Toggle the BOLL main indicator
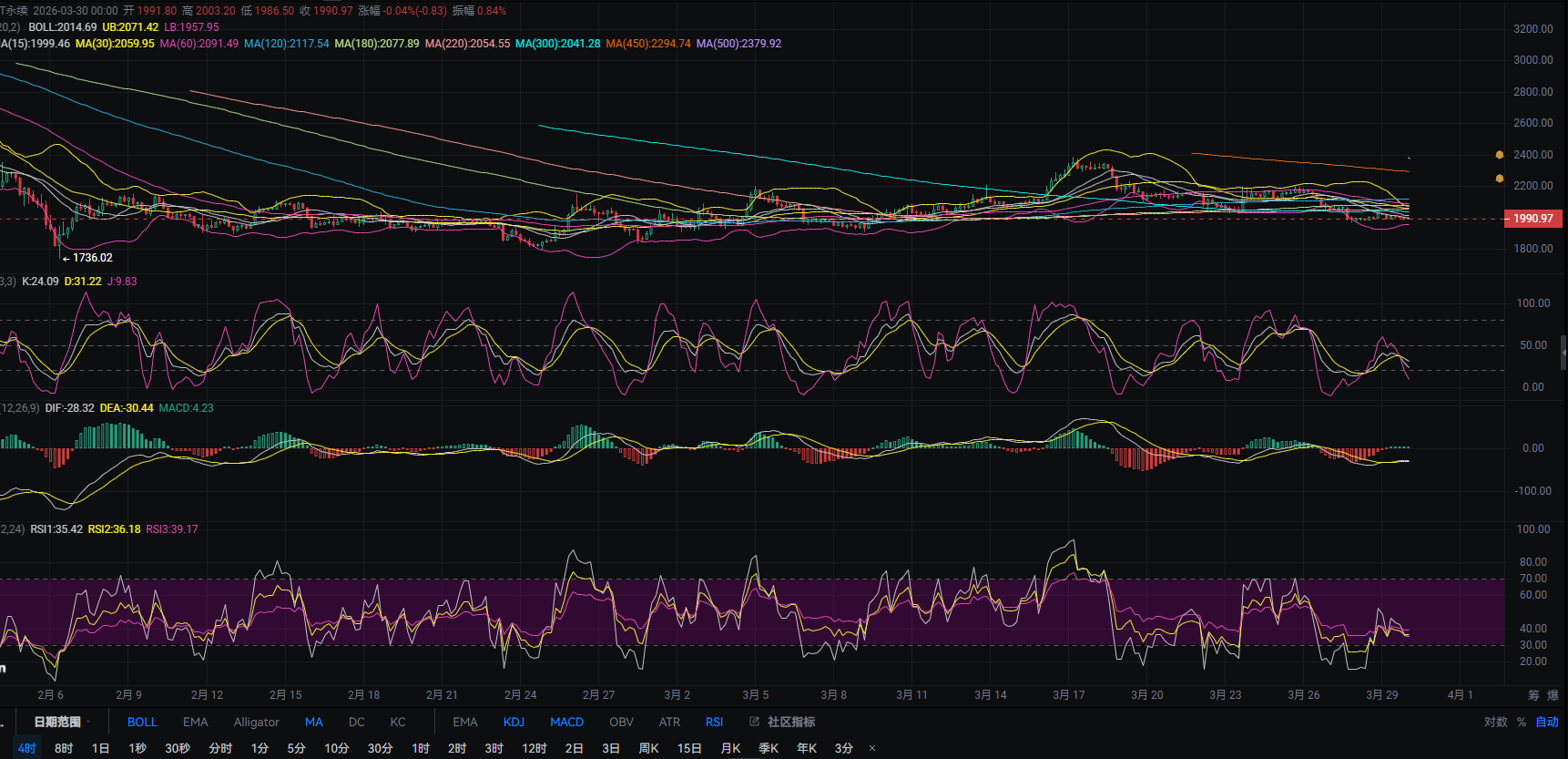This screenshot has width=1568, height=759. click(142, 722)
